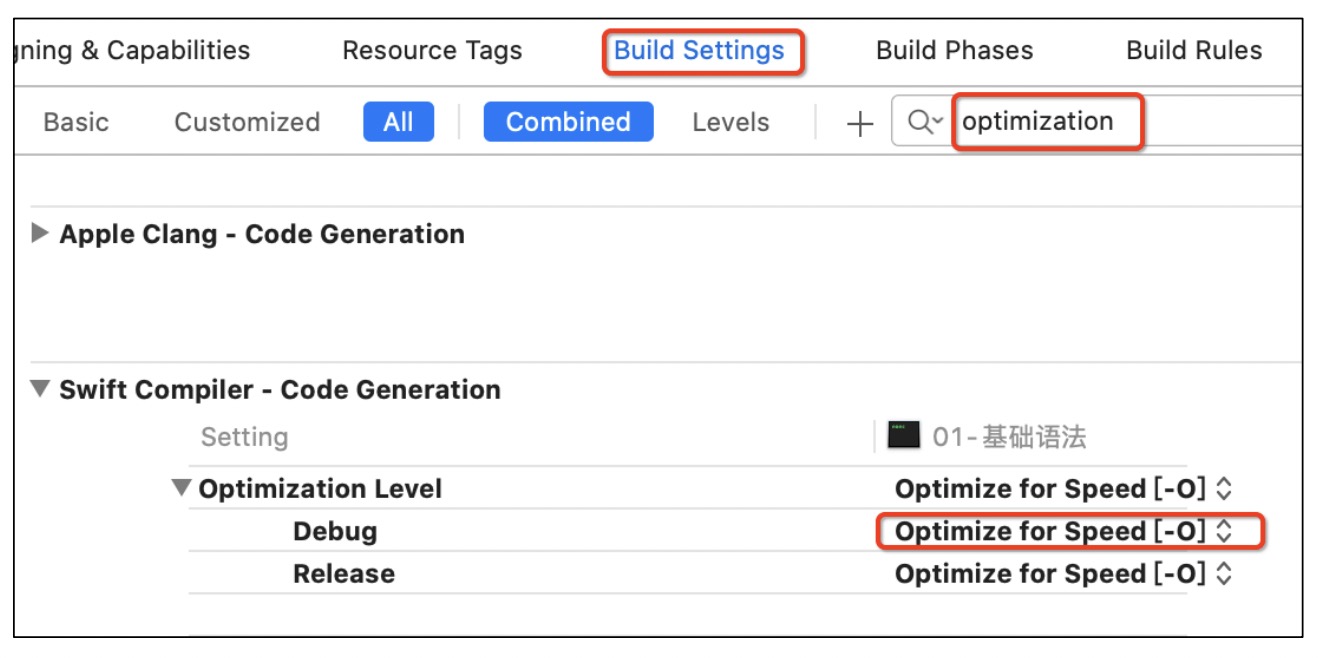Click the plus add setting icon
Viewport: 1320px width, 658px height.
859,123
